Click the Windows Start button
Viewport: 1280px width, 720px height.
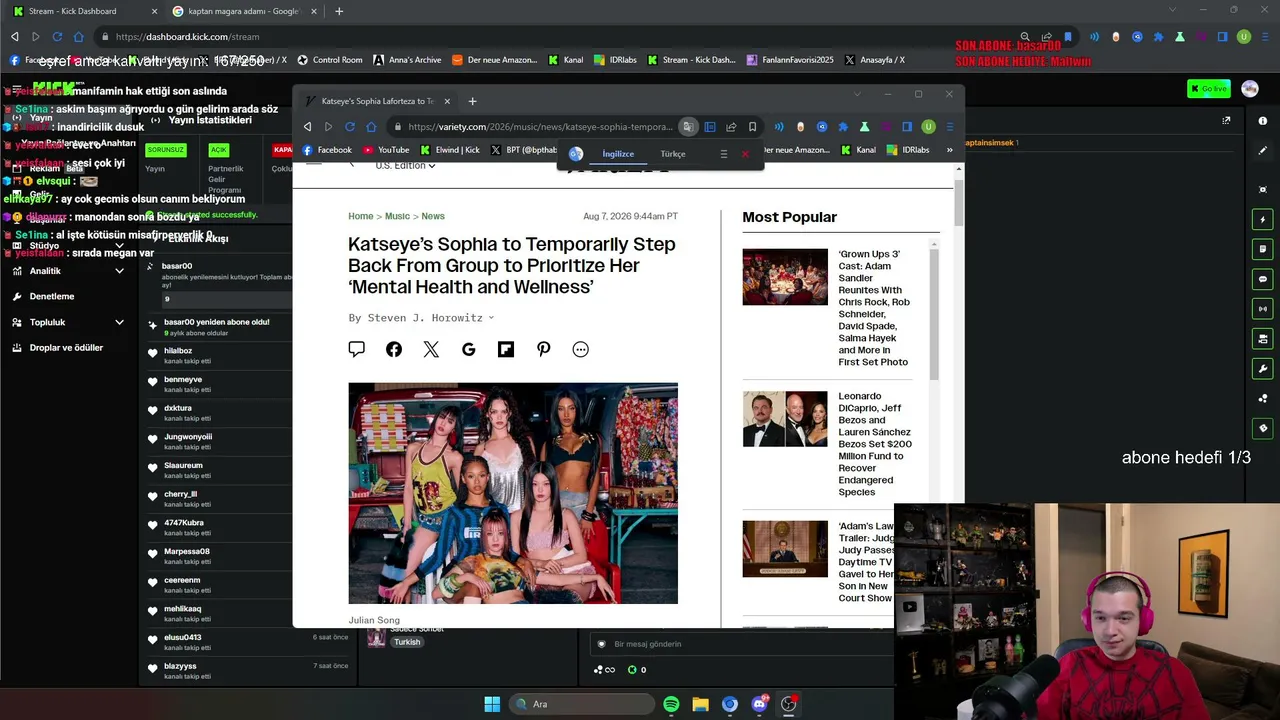pos(492,704)
